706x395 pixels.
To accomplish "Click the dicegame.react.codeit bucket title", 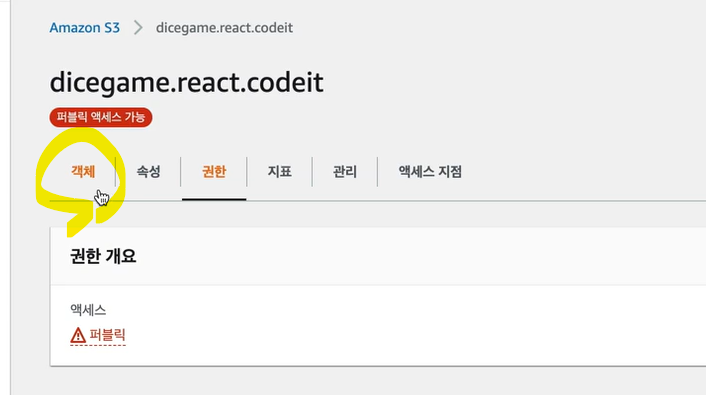I will (186, 83).
